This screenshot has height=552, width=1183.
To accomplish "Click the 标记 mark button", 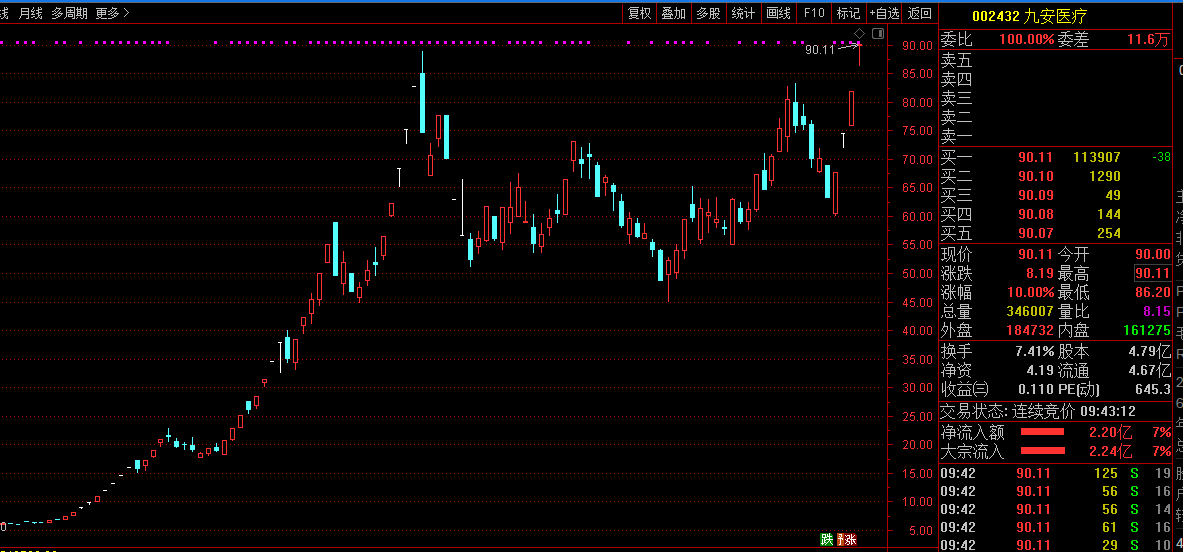I will (848, 13).
